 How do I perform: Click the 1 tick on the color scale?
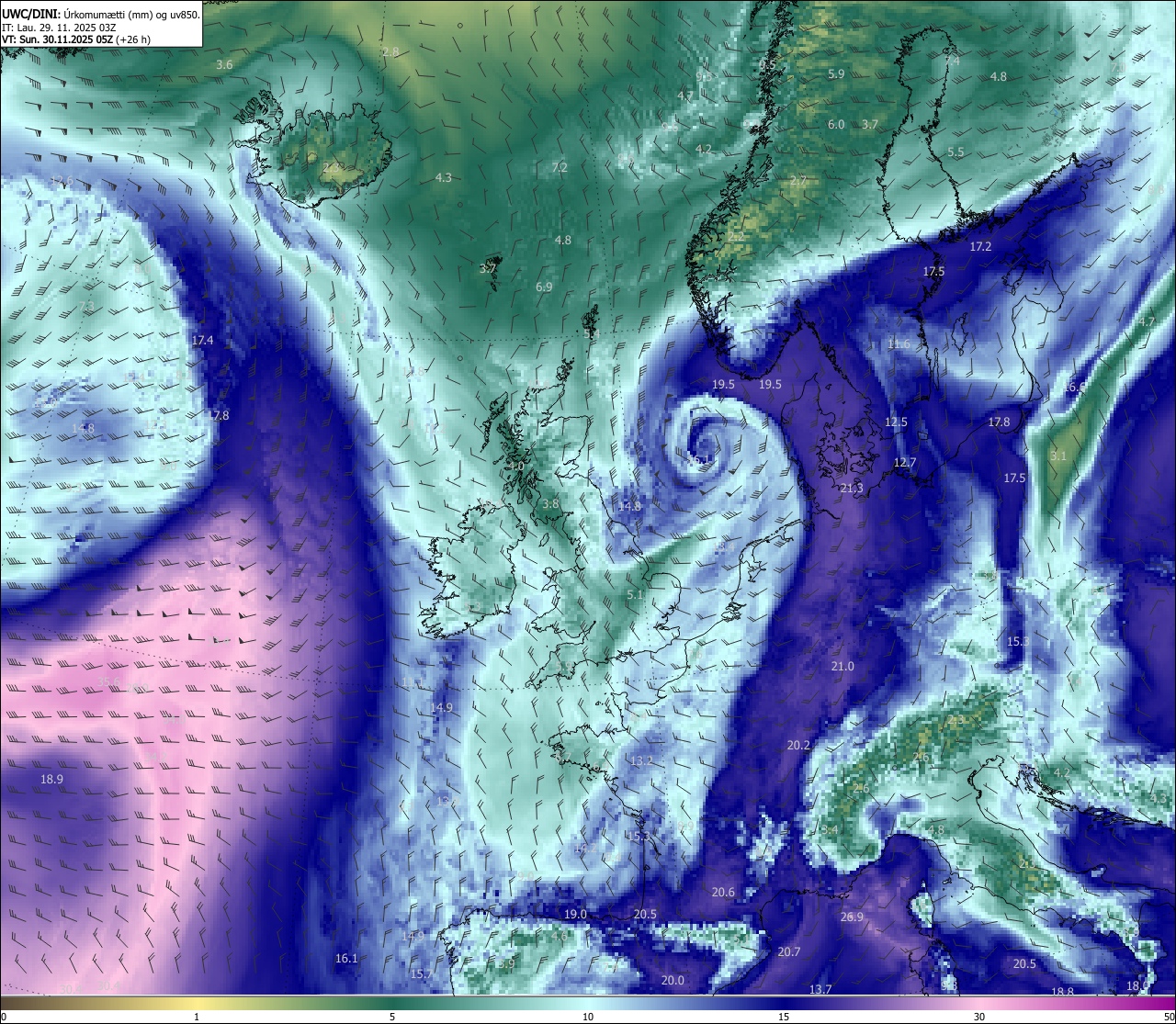click(196, 1017)
